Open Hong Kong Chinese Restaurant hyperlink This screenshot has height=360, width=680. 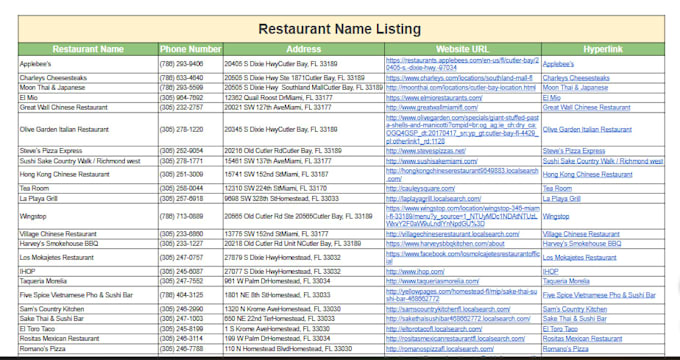click(x=588, y=175)
